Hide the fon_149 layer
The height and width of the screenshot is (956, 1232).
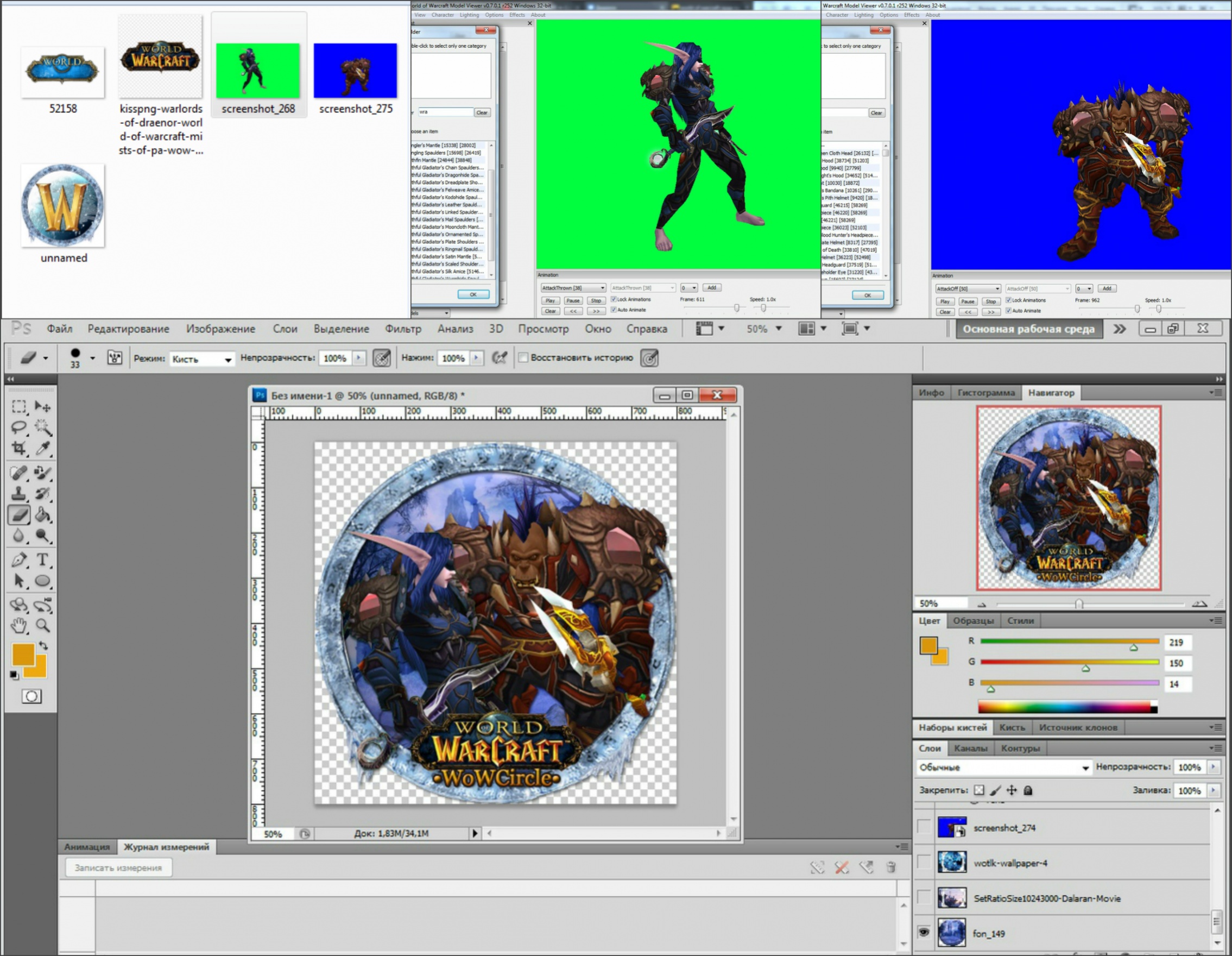[924, 932]
